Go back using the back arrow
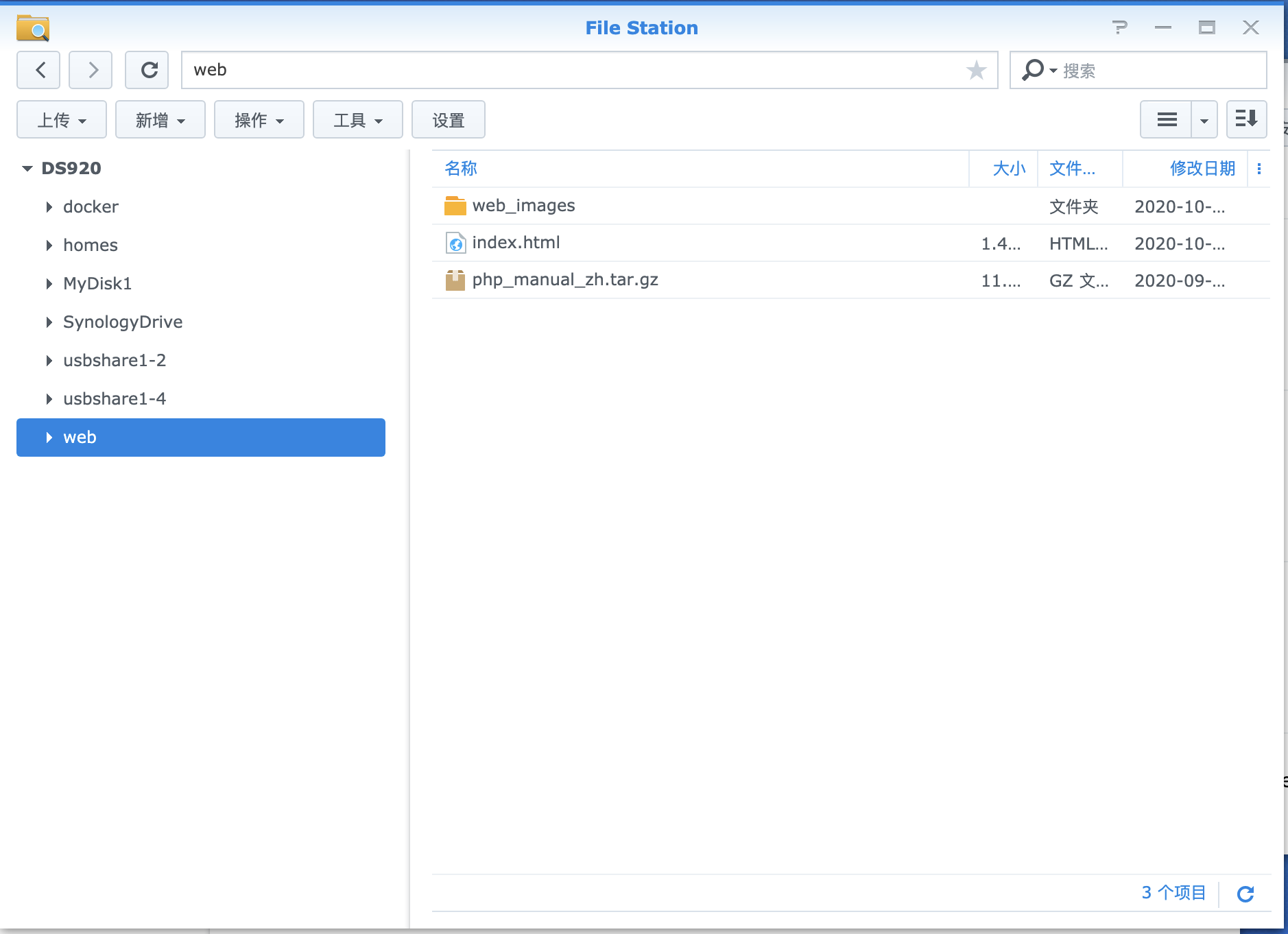Screen dimensions: 1288x934 (x=38, y=70)
